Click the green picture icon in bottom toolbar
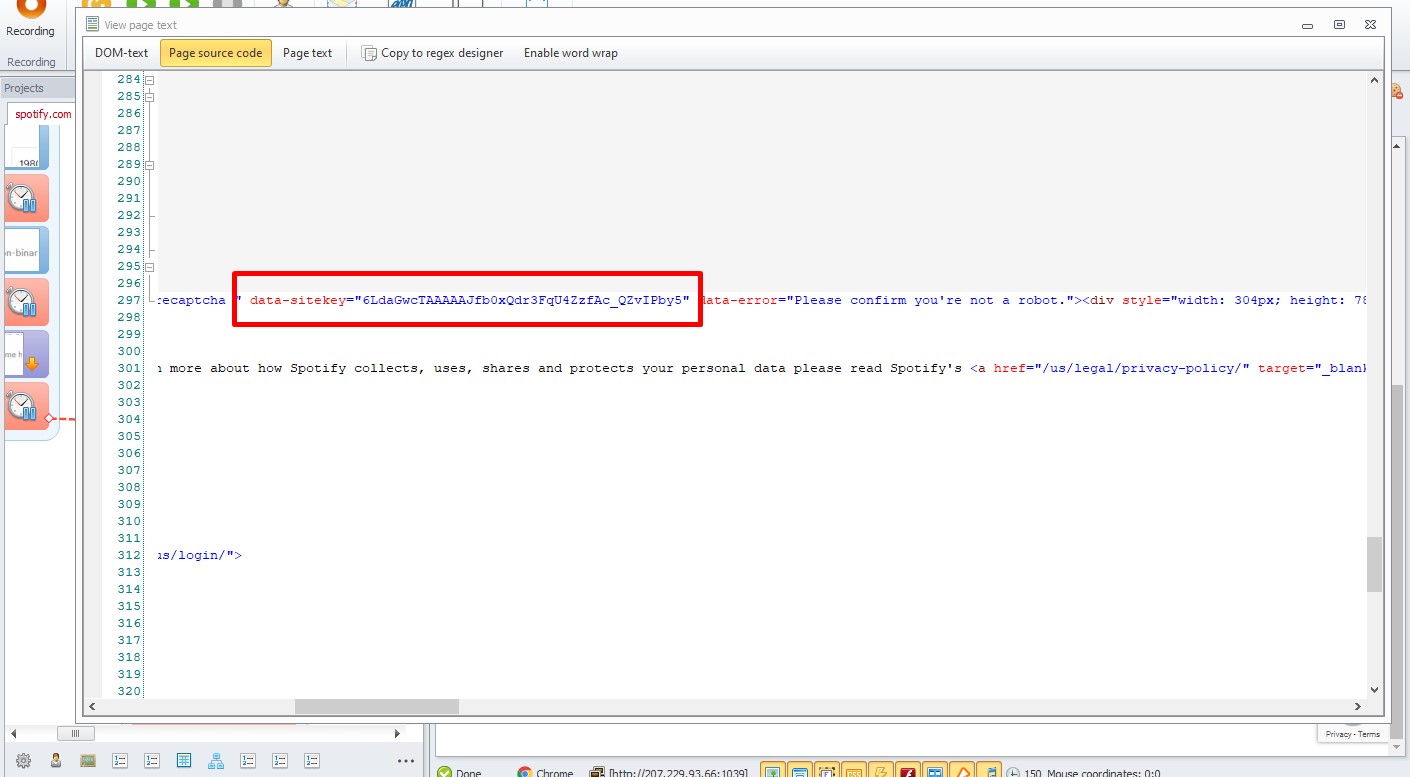This screenshot has height=777, width=1410. point(88,760)
